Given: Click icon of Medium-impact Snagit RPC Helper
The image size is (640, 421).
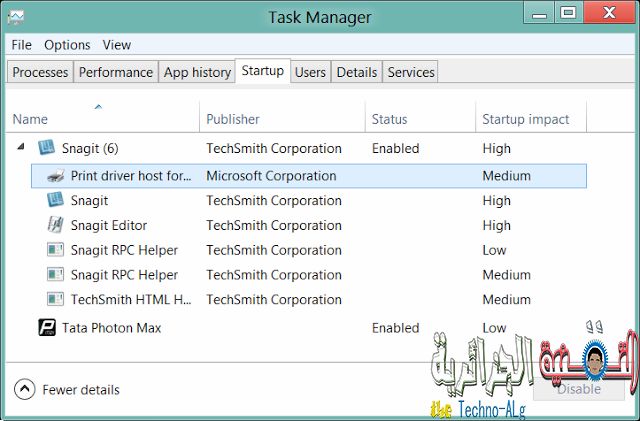Looking at the screenshot, I should tap(55, 274).
